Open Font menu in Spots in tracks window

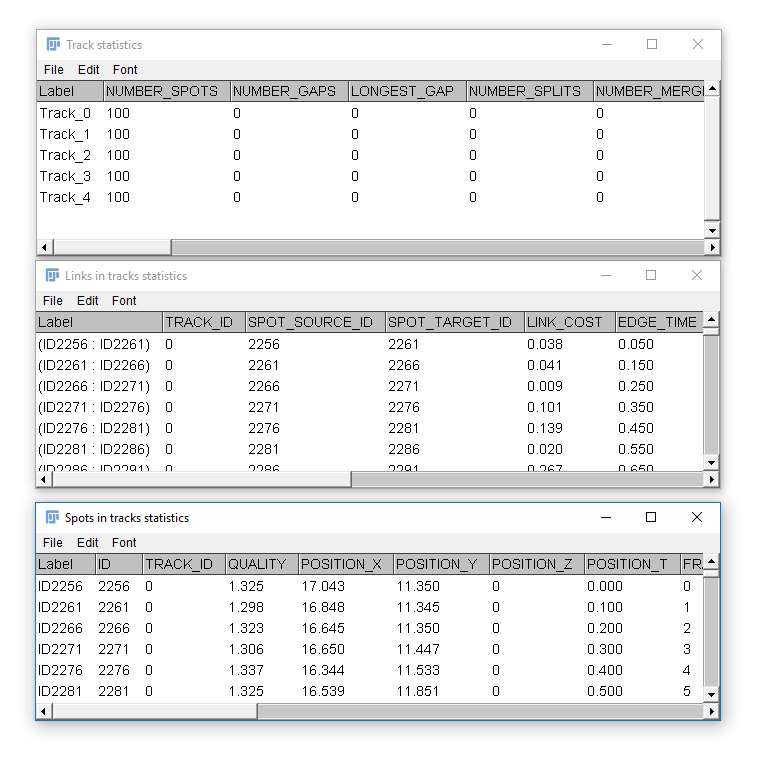click(124, 543)
